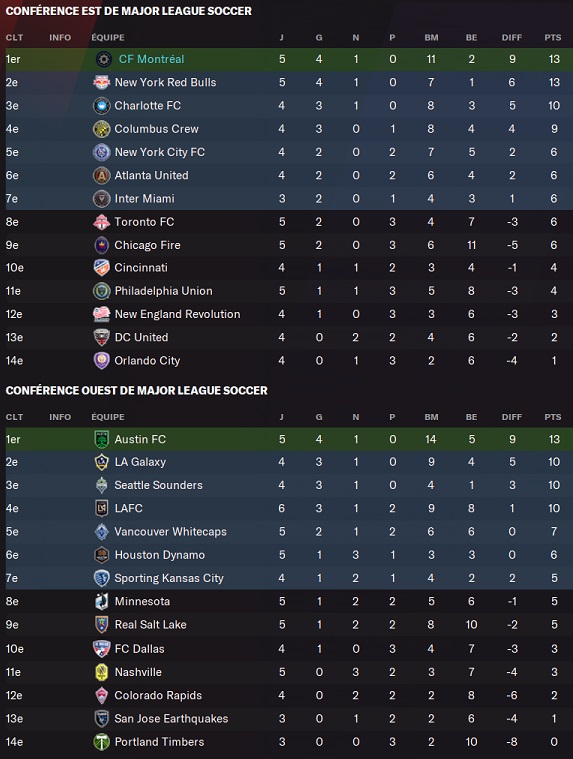573x759 pixels.
Task: Click the CF Montréal club crest
Action: [x=103, y=59]
